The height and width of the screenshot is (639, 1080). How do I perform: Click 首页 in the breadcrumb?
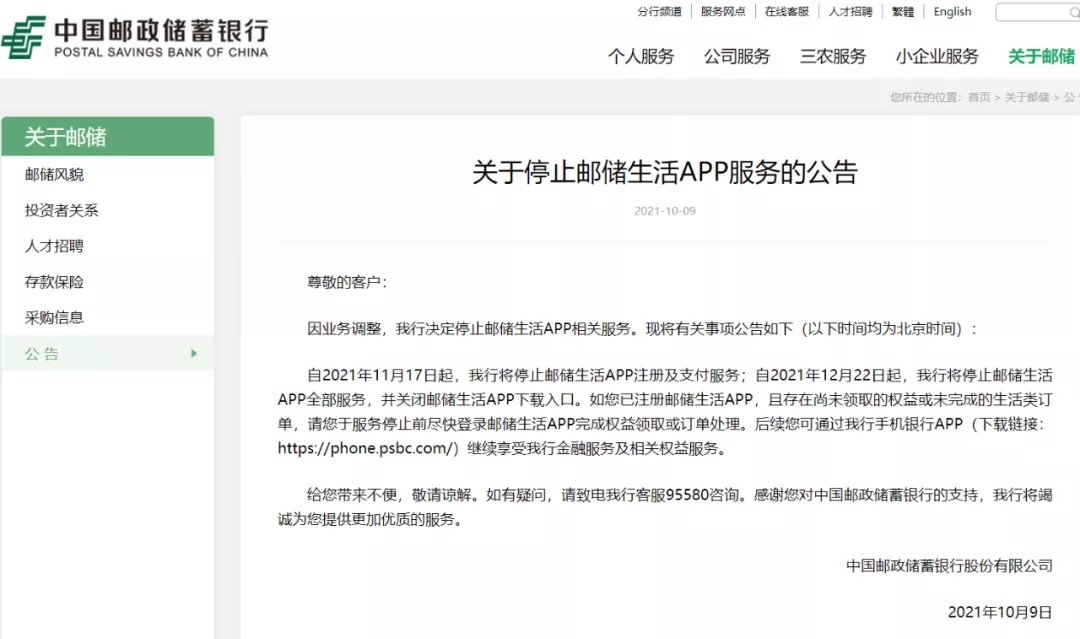click(978, 97)
